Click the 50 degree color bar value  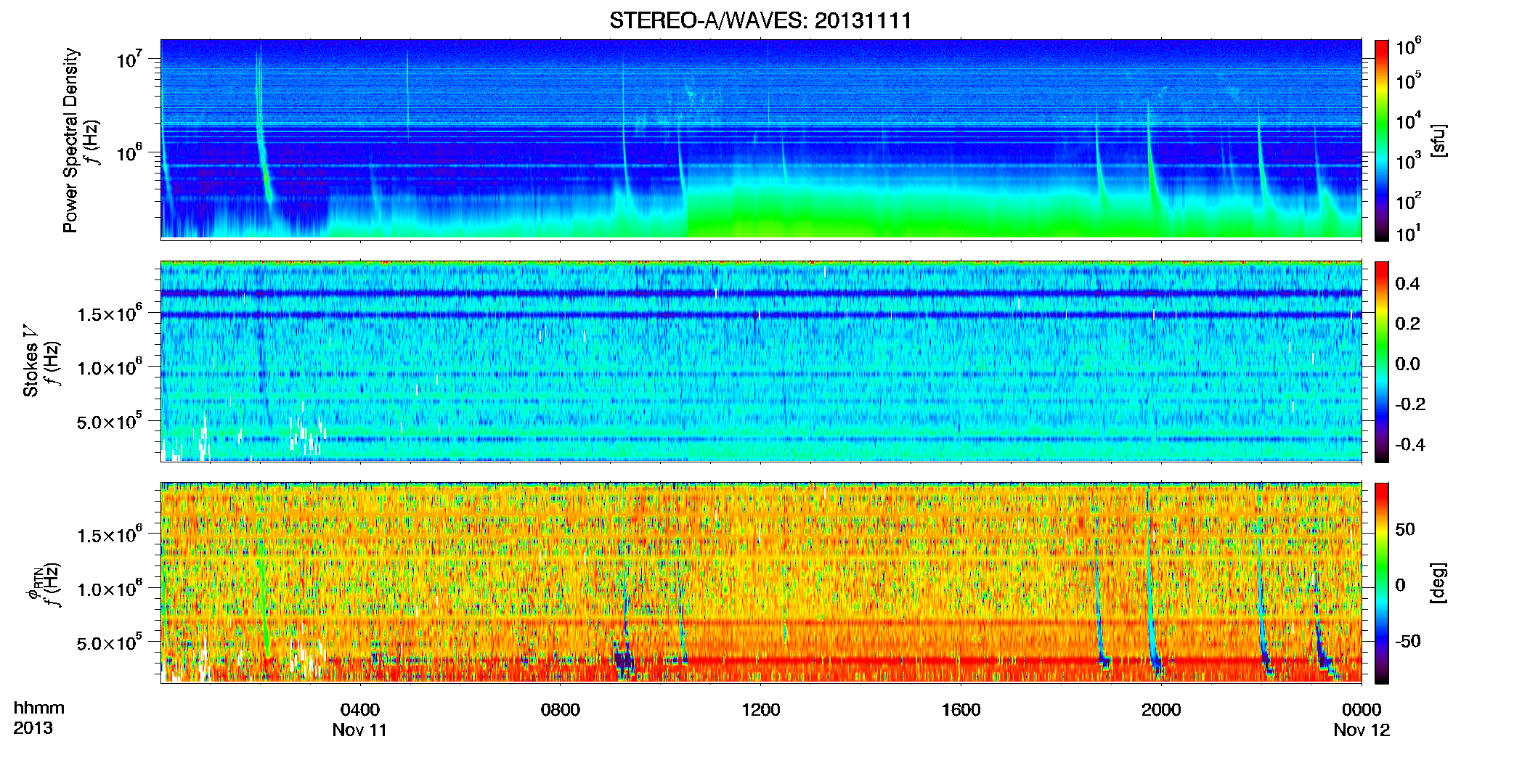(x=1405, y=529)
